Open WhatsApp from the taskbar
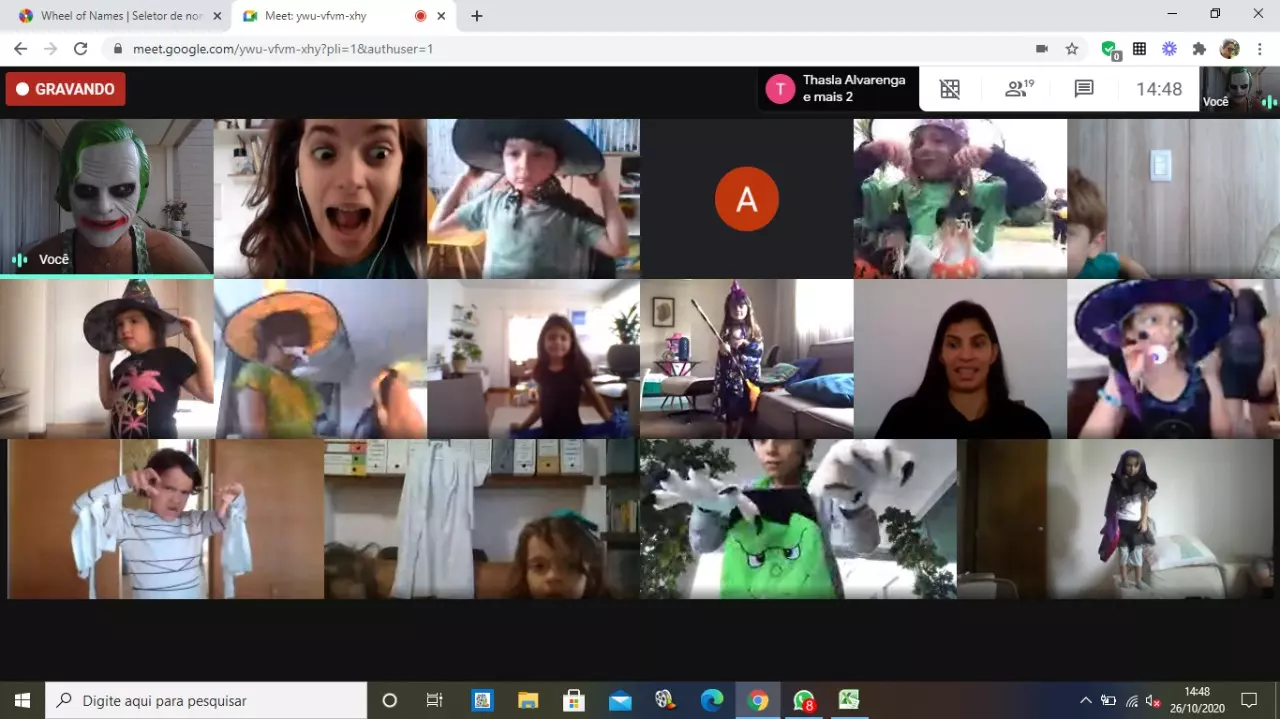This screenshot has width=1280, height=719. coord(804,700)
